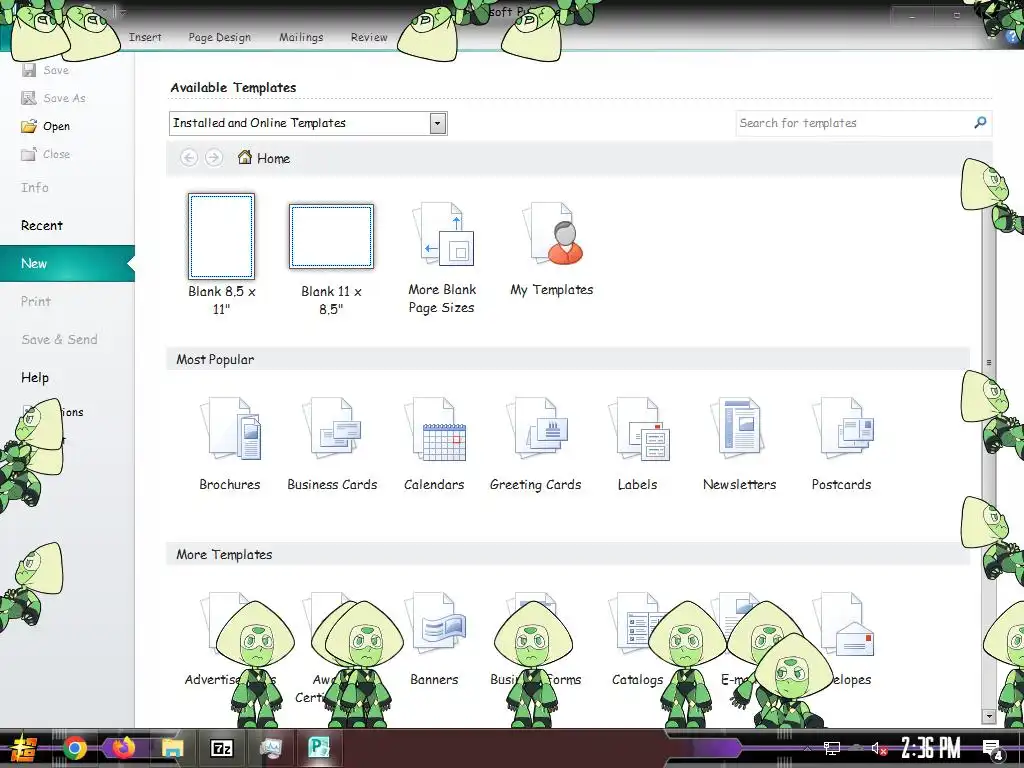Open Google Chrome from the taskbar
The height and width of the screenshot is (768, 1024).
coord(74,748)
